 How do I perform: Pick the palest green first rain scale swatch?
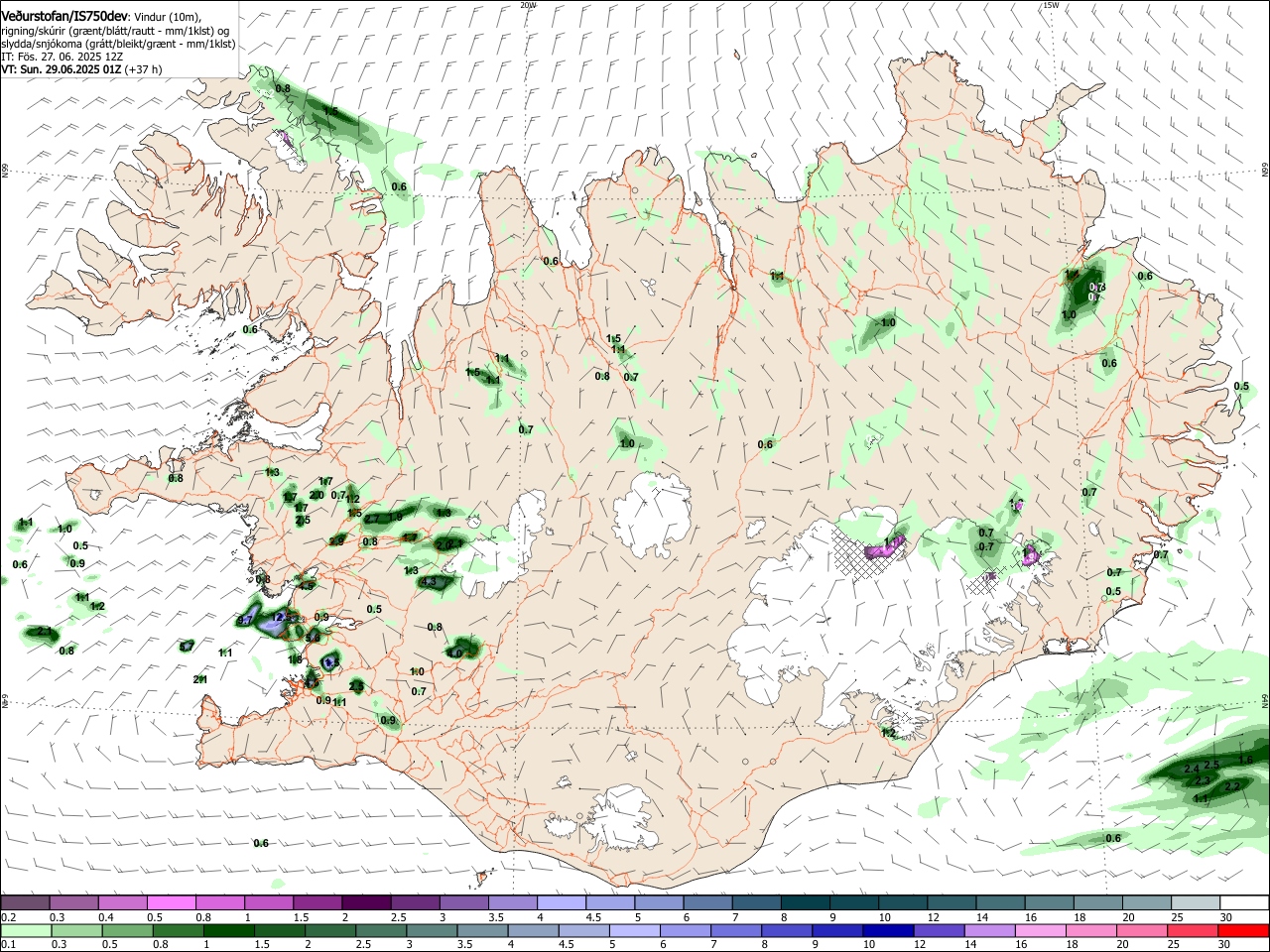26,930
